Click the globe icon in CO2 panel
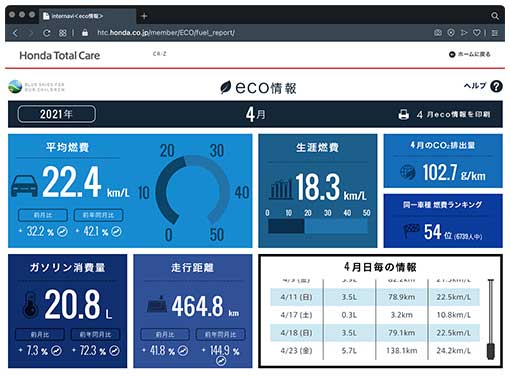This screenshot has width=510, height=377. (x=408, y=172)
